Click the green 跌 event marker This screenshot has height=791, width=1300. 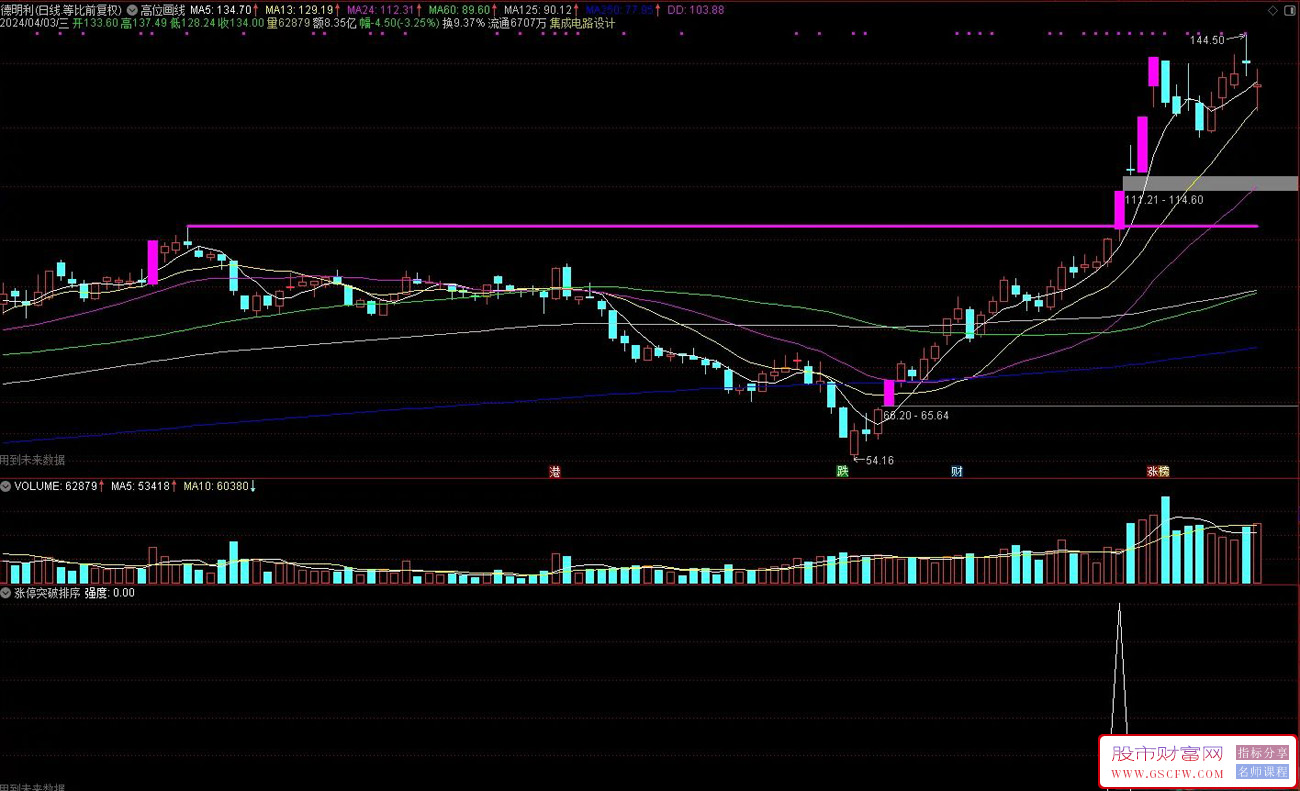tap(842, 471)
